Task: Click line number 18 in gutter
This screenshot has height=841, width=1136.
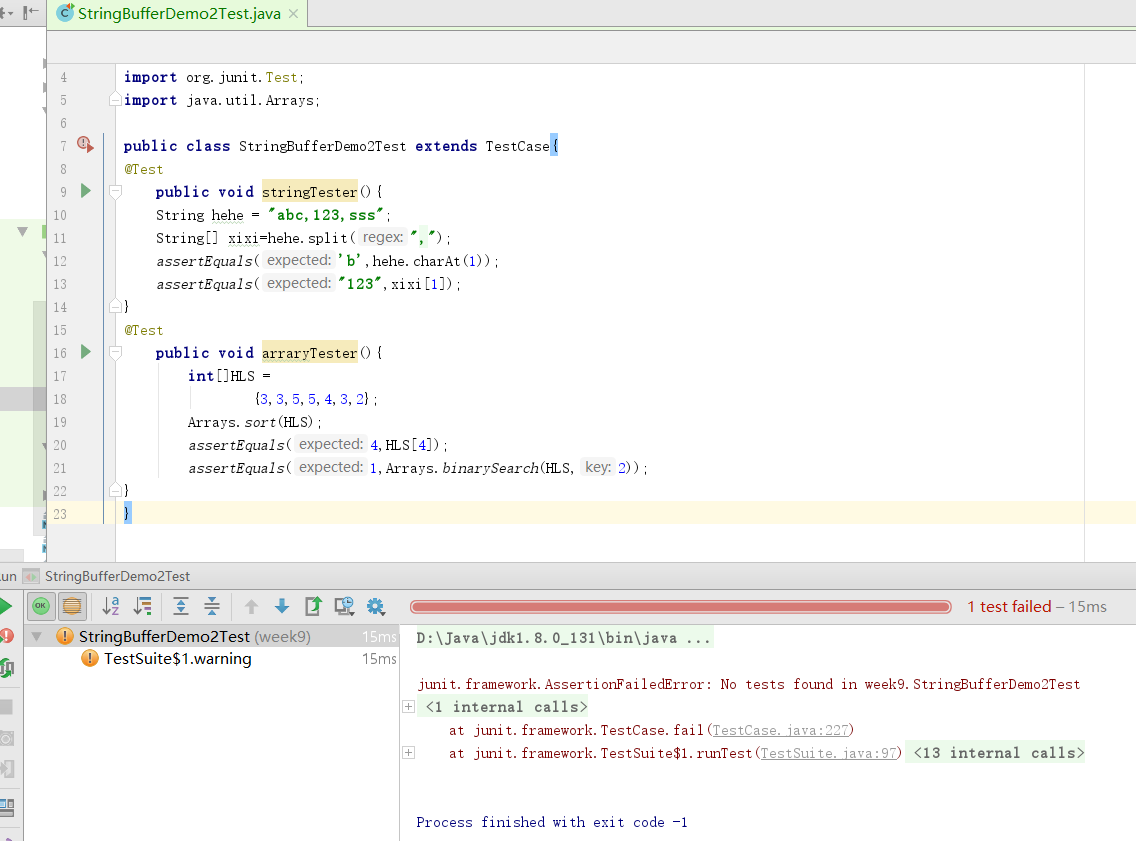Action: click(60, 399)
